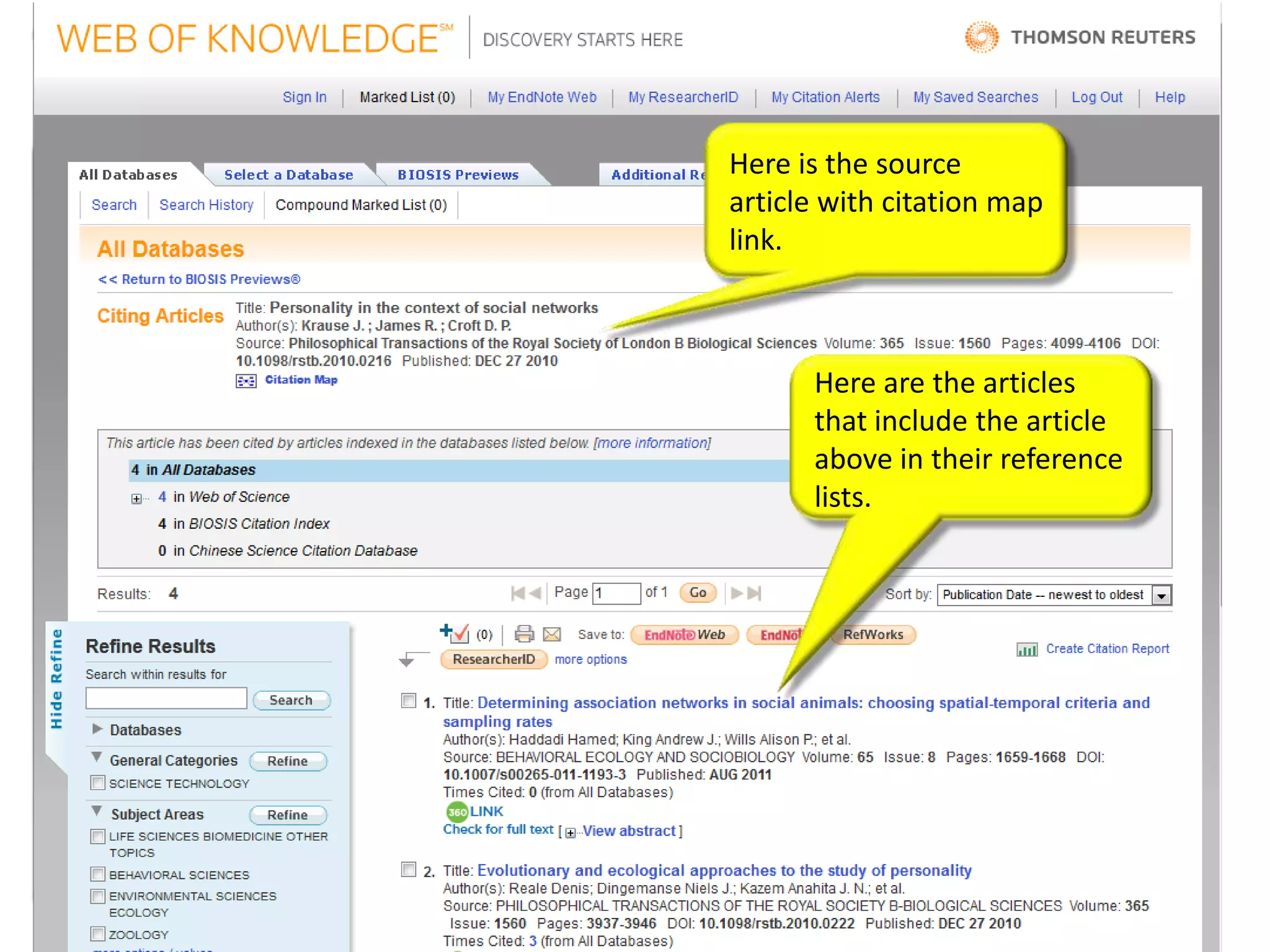Click the next page arrow

pyautogui.click(x=737, y=593)
